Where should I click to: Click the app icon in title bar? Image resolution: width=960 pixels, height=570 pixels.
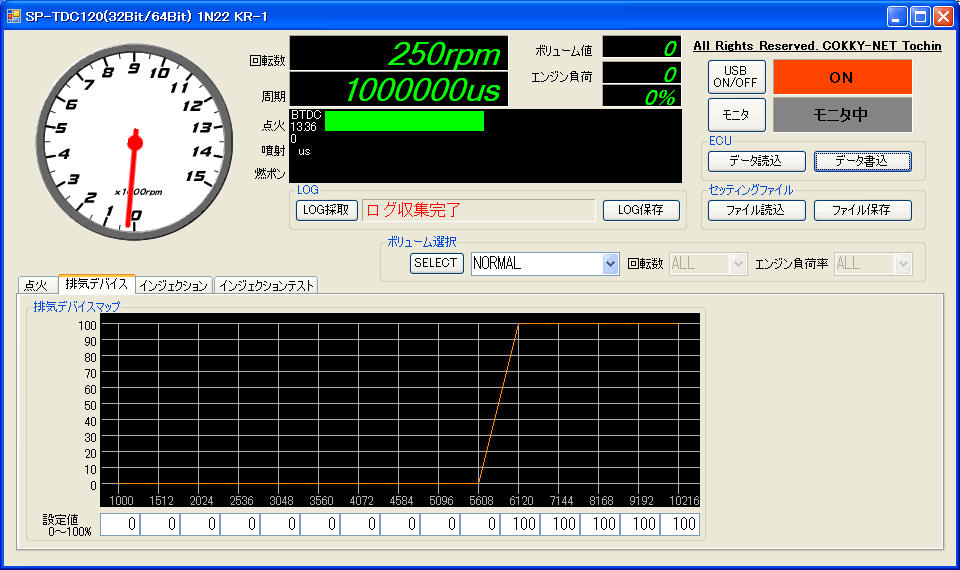(14, 16)
